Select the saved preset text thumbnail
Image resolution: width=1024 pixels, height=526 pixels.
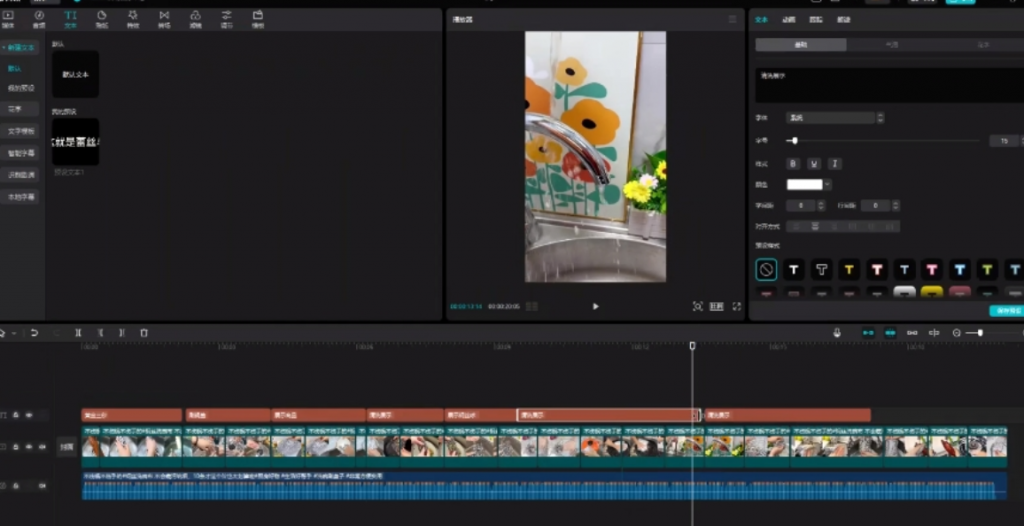click(76, 142)
